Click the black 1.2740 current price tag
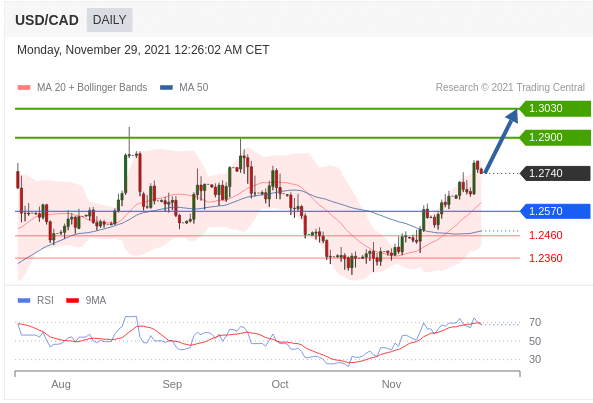The width and height of the screenshot is (593, 403). point(555,173)
